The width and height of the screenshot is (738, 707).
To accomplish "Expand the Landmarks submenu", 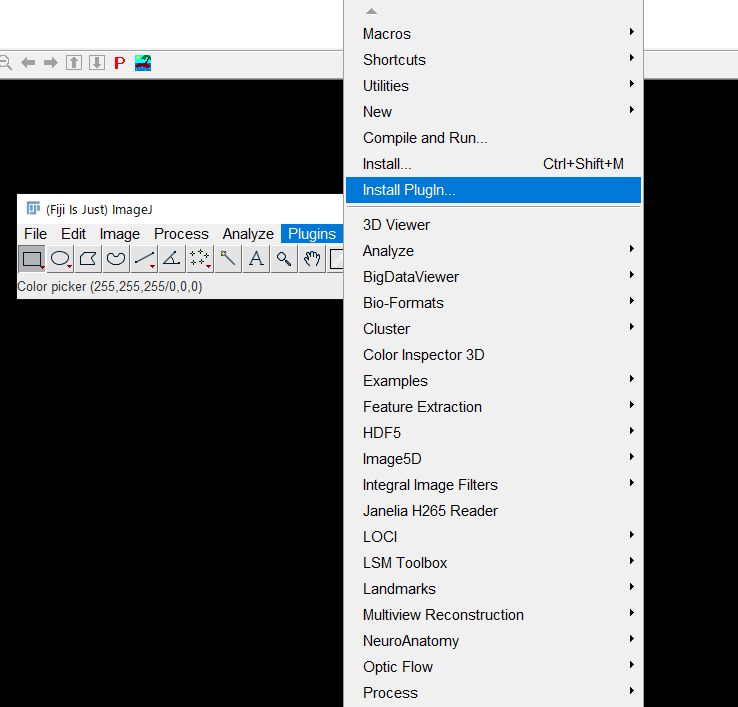I will coord(493,589).
